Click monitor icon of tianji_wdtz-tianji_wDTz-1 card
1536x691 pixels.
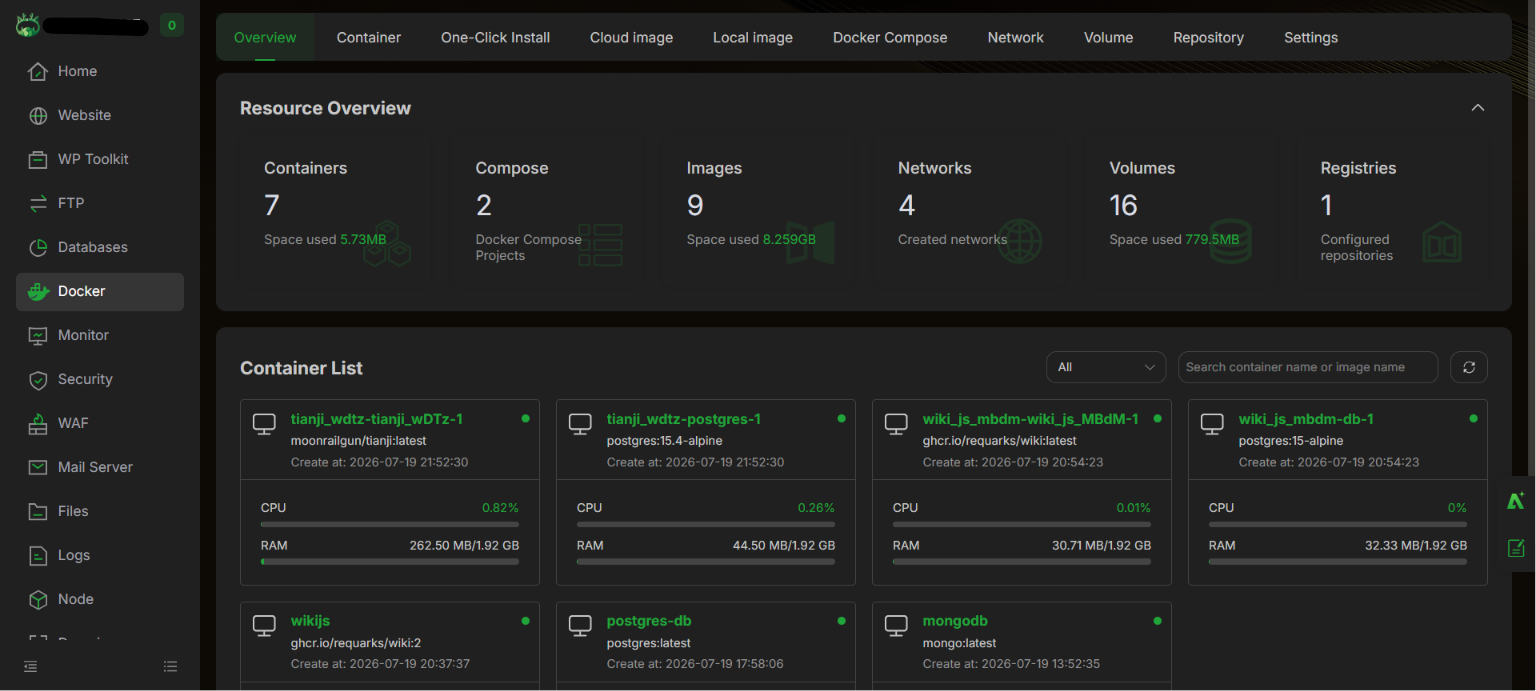(x=264, y=424)
